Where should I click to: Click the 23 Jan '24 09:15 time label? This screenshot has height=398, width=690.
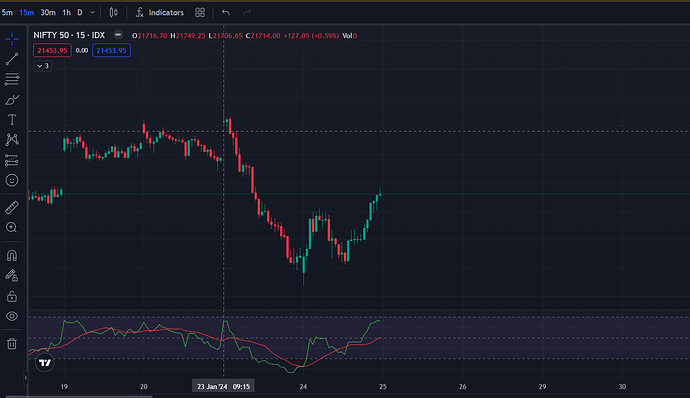coord(223,387)
